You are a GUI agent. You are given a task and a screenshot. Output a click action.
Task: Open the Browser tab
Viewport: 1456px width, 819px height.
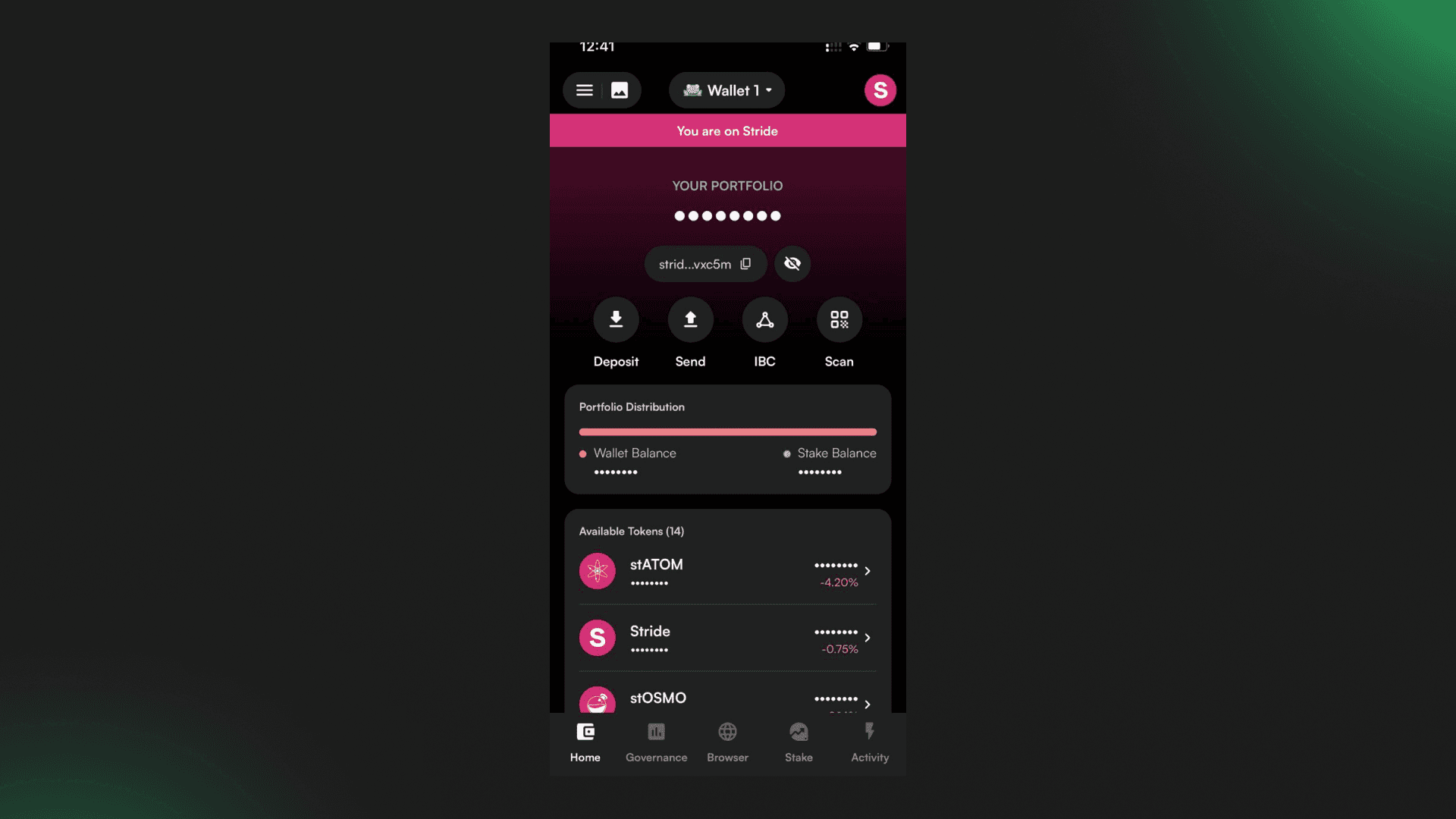[x=728, y=741]
